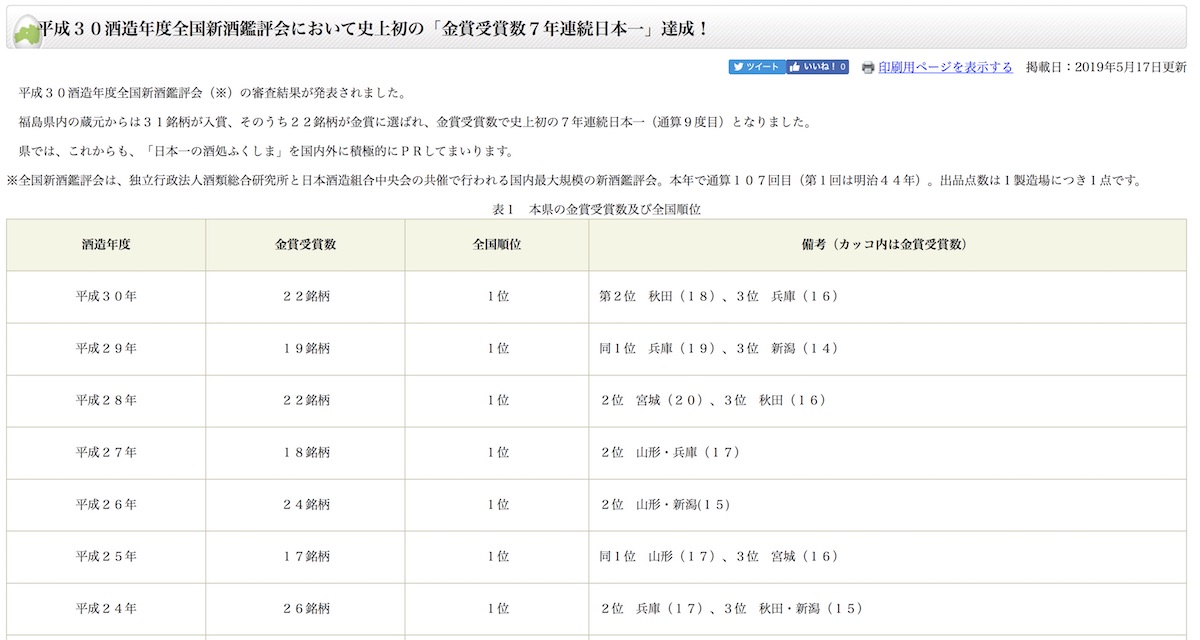Click the paragraph mentioning 日本一の酒処ふくしま
1200x640 pixels.
265,152
